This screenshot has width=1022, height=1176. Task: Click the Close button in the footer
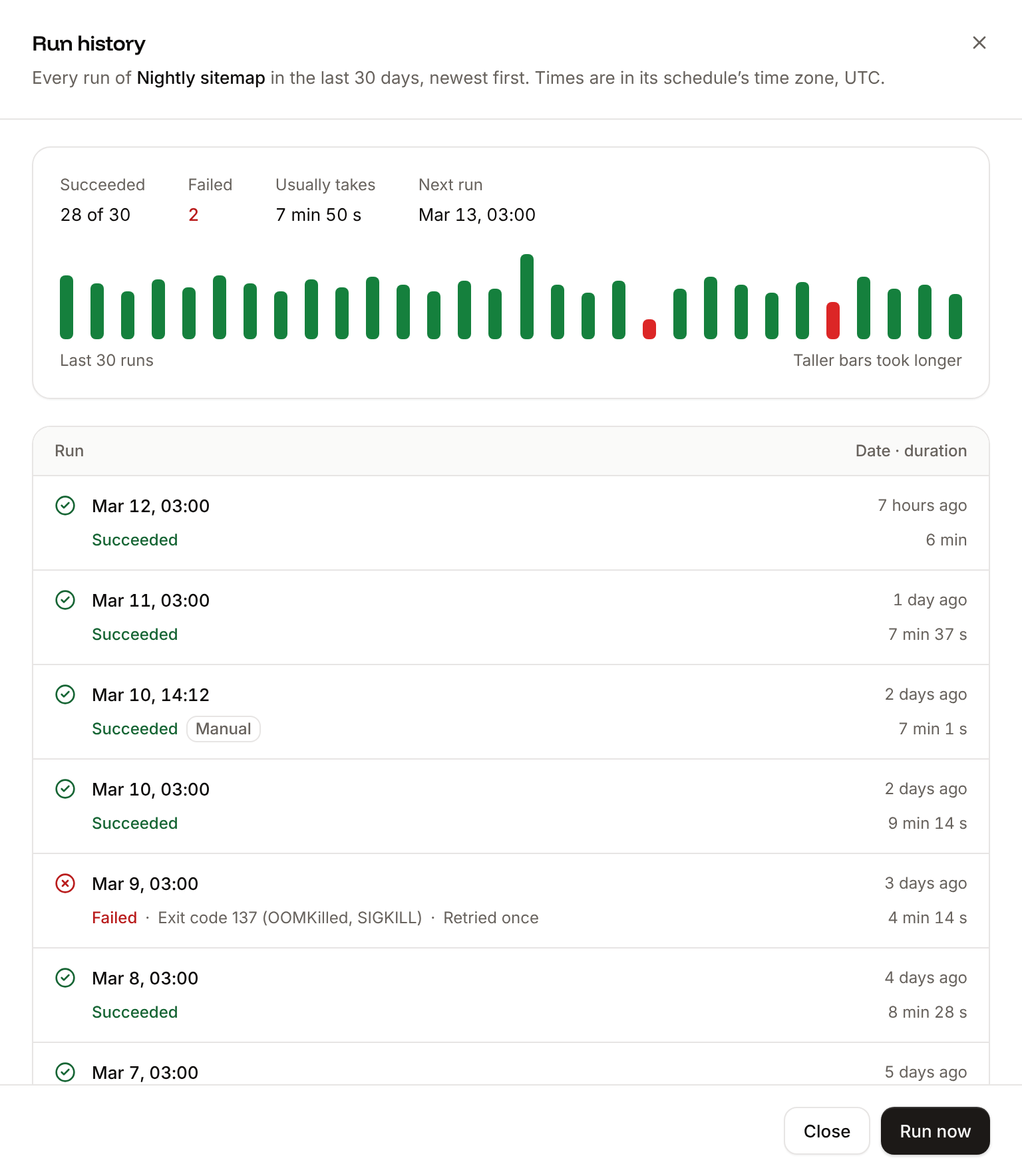click(x=826, y=1131)
